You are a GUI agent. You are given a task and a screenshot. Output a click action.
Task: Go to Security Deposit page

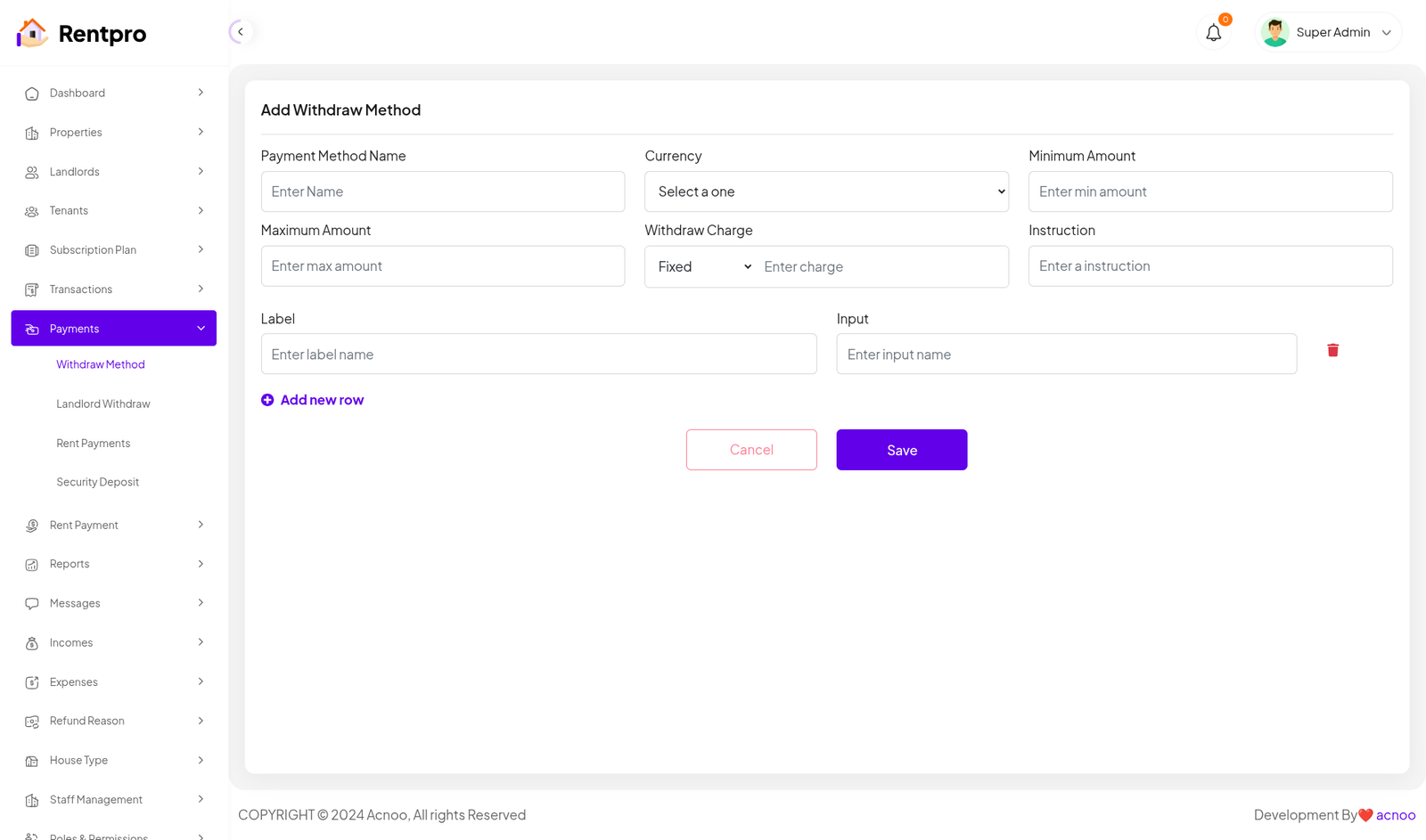point(98,483)
